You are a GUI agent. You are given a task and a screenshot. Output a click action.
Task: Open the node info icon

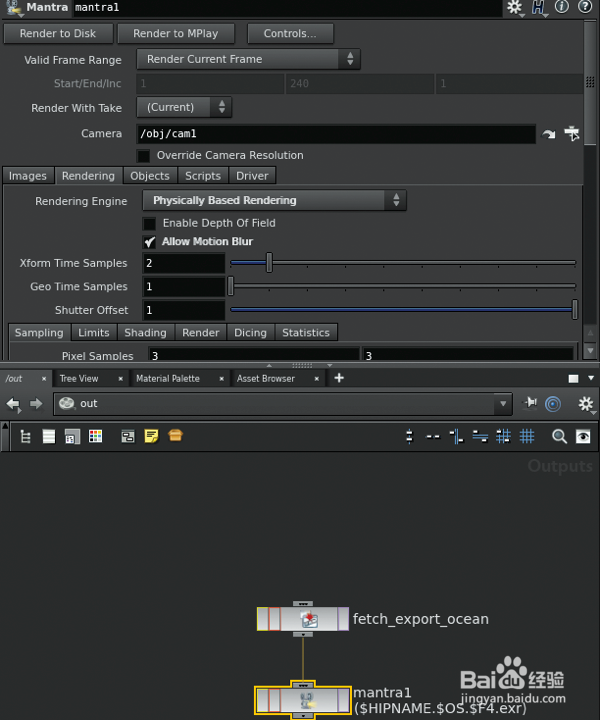click(562, 7)
